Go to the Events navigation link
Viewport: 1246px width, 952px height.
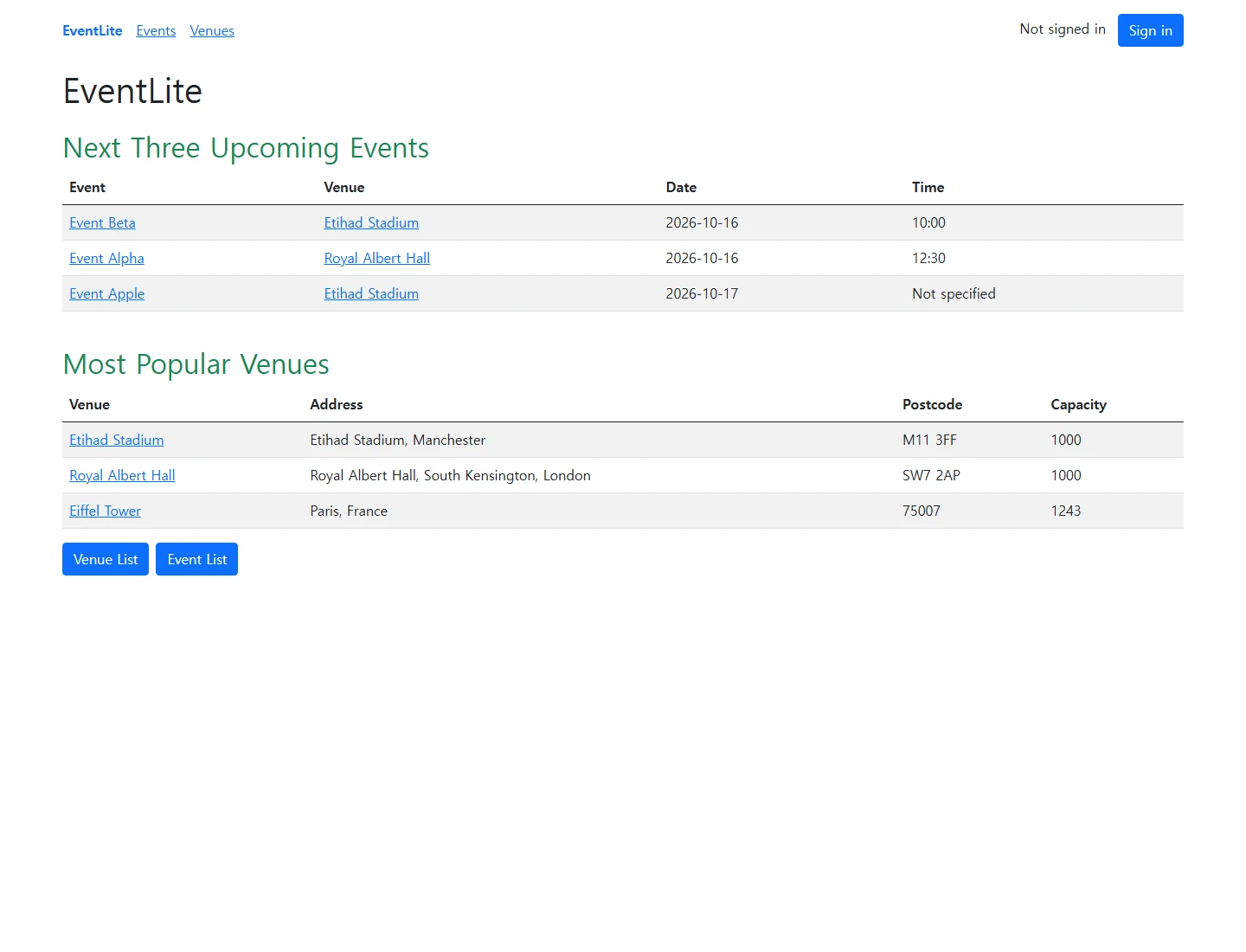156,30
